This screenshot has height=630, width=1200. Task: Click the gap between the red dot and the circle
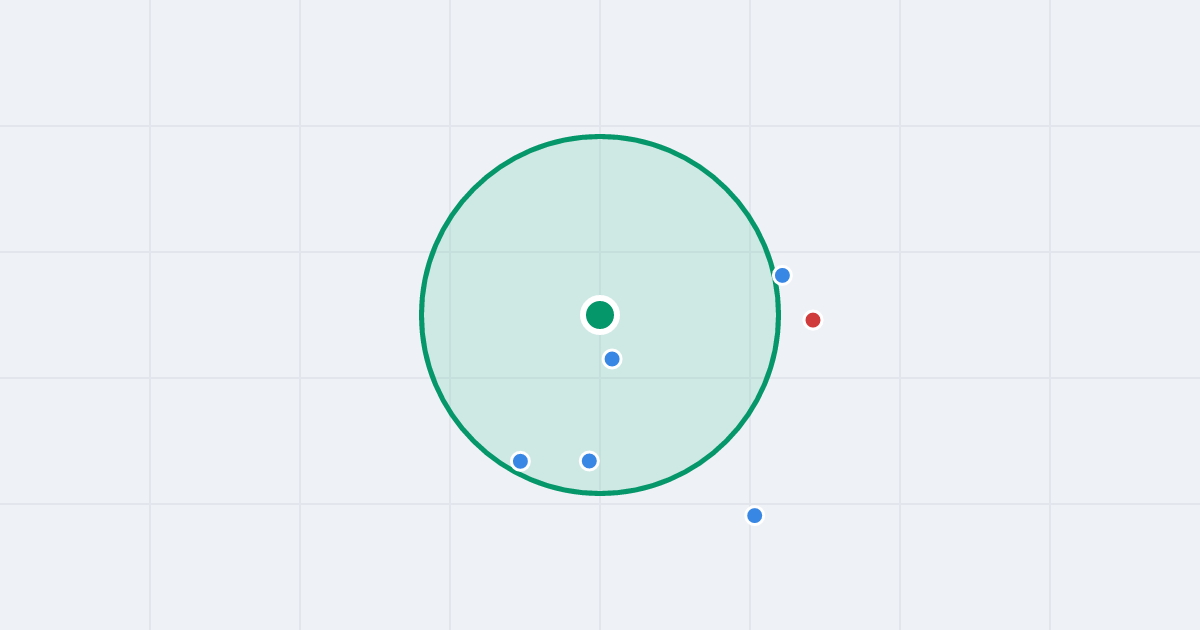791,320
